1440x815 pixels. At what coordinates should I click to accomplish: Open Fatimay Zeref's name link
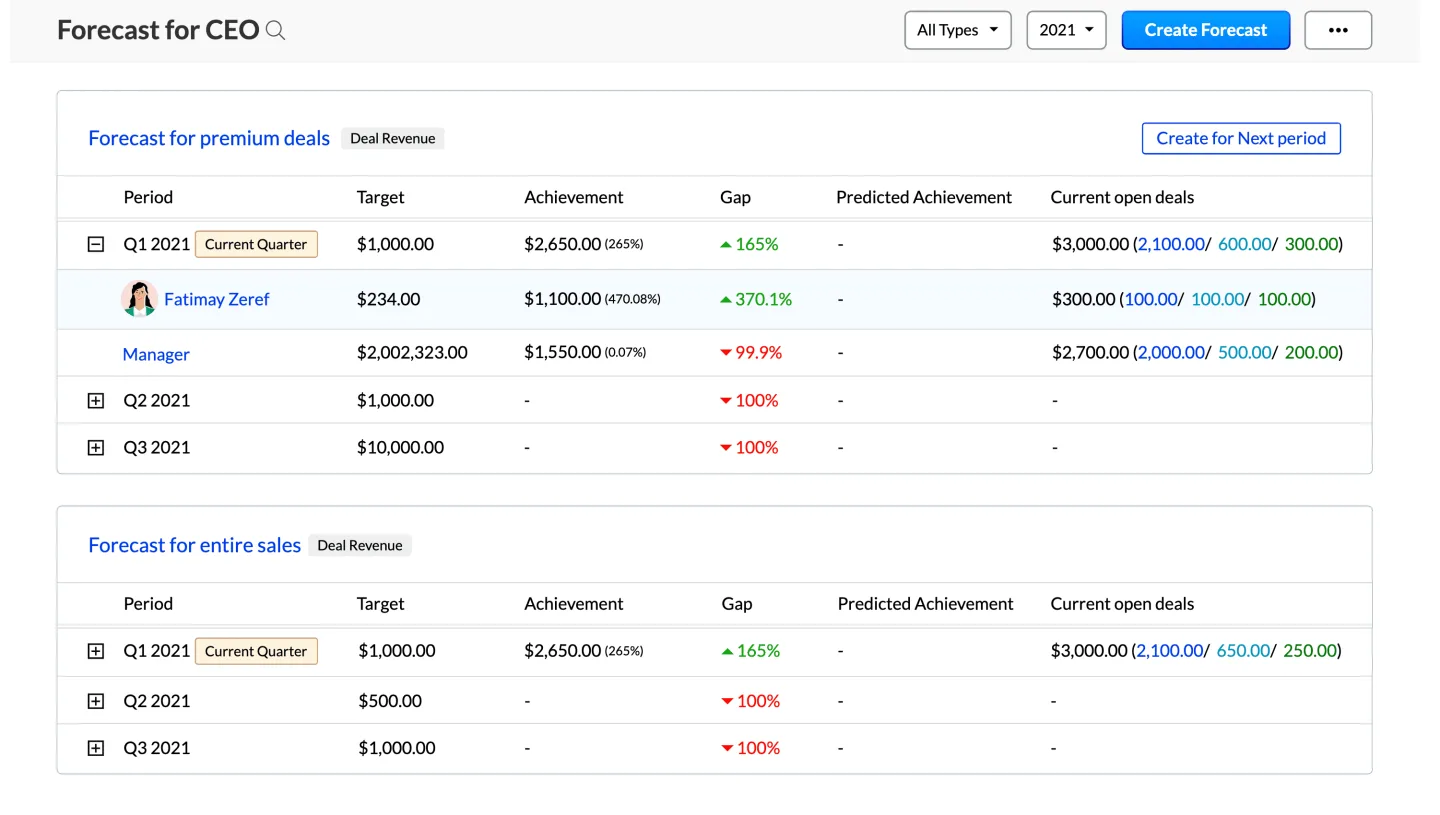click(x=216, y=299)
